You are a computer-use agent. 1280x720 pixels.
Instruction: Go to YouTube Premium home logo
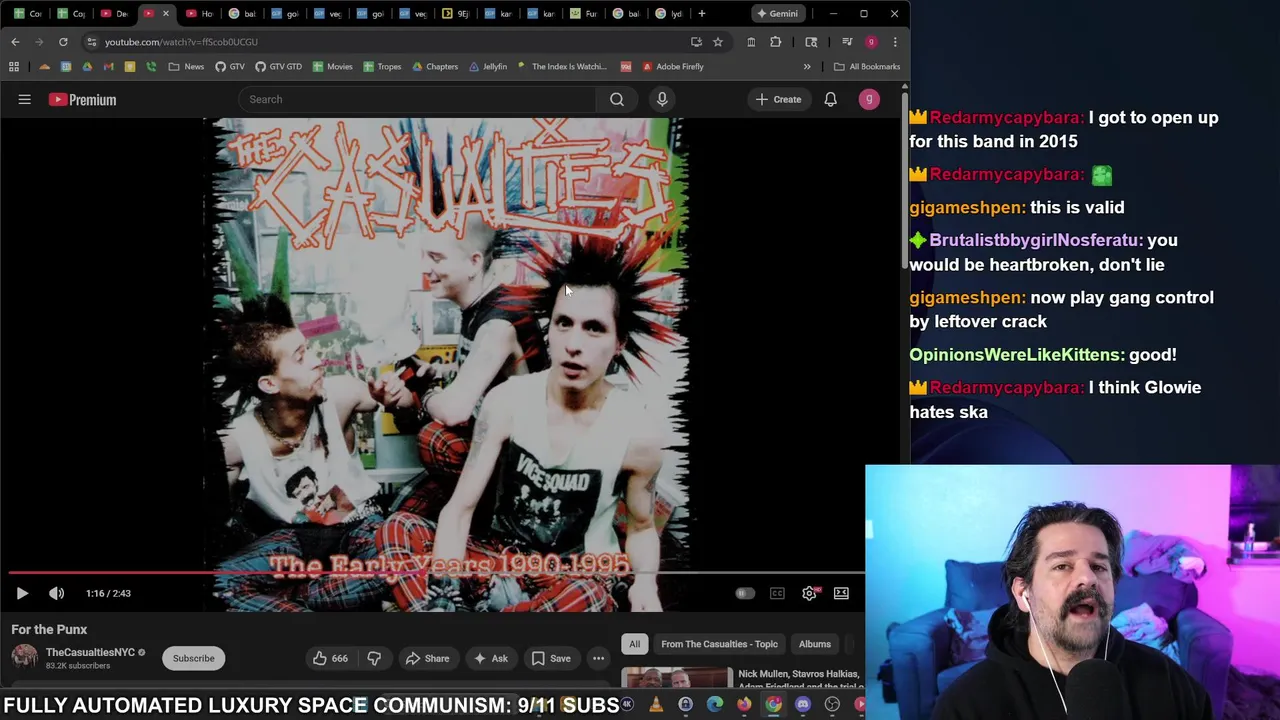pos(83,99)
